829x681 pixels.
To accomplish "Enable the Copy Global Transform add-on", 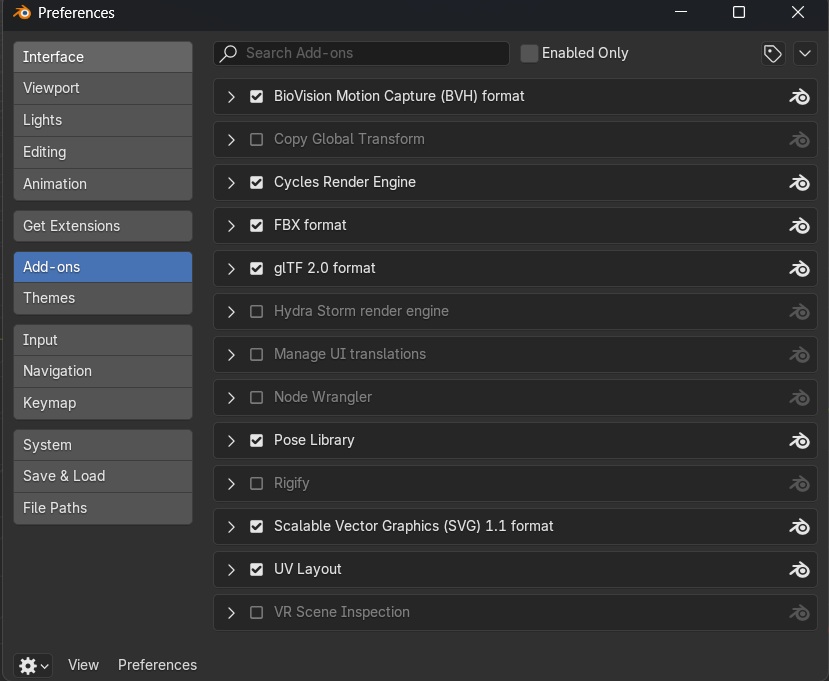I will click(x=256, y=140).
